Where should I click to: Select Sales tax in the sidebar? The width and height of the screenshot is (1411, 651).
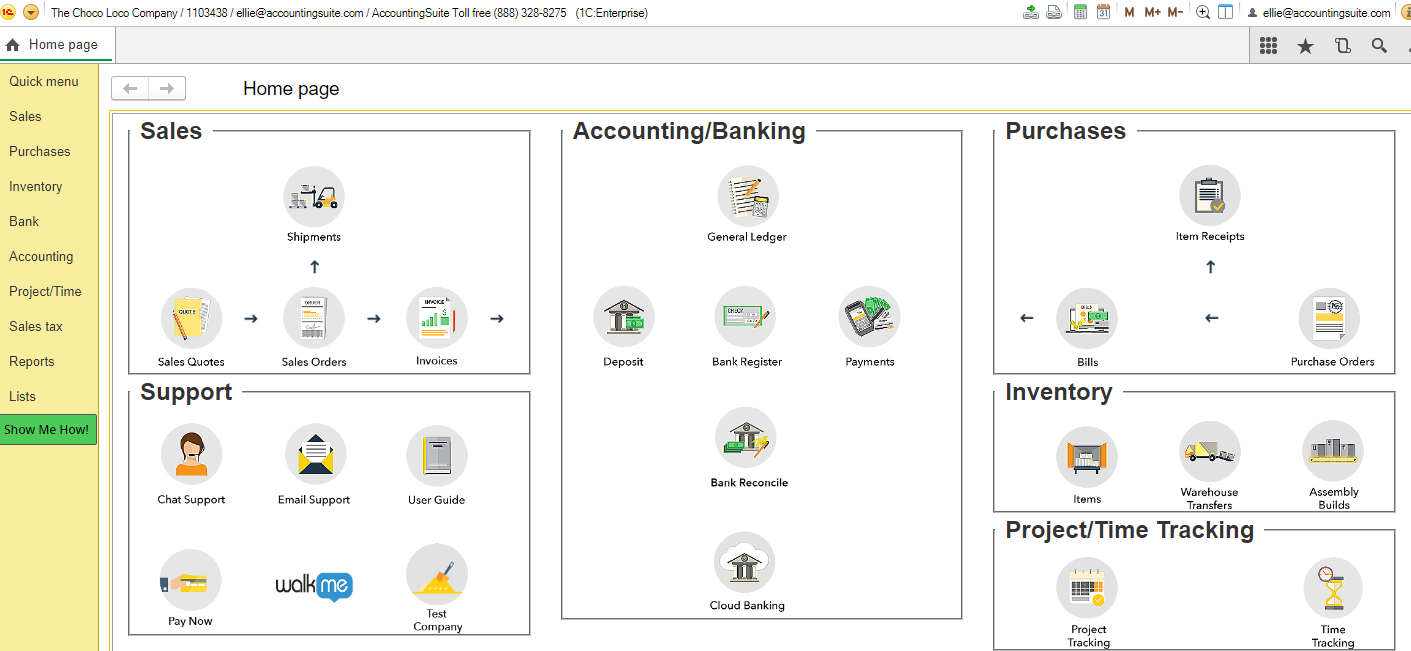[36, 327]
